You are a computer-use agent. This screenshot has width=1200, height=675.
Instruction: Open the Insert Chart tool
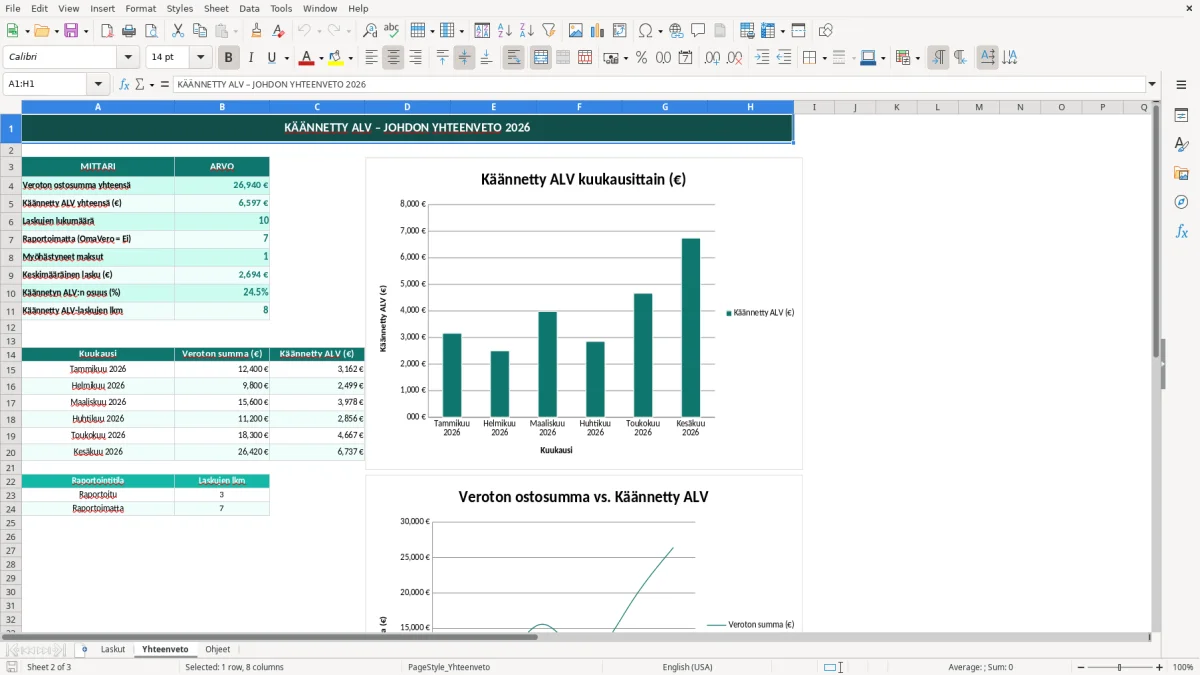(x=597, y=31)
